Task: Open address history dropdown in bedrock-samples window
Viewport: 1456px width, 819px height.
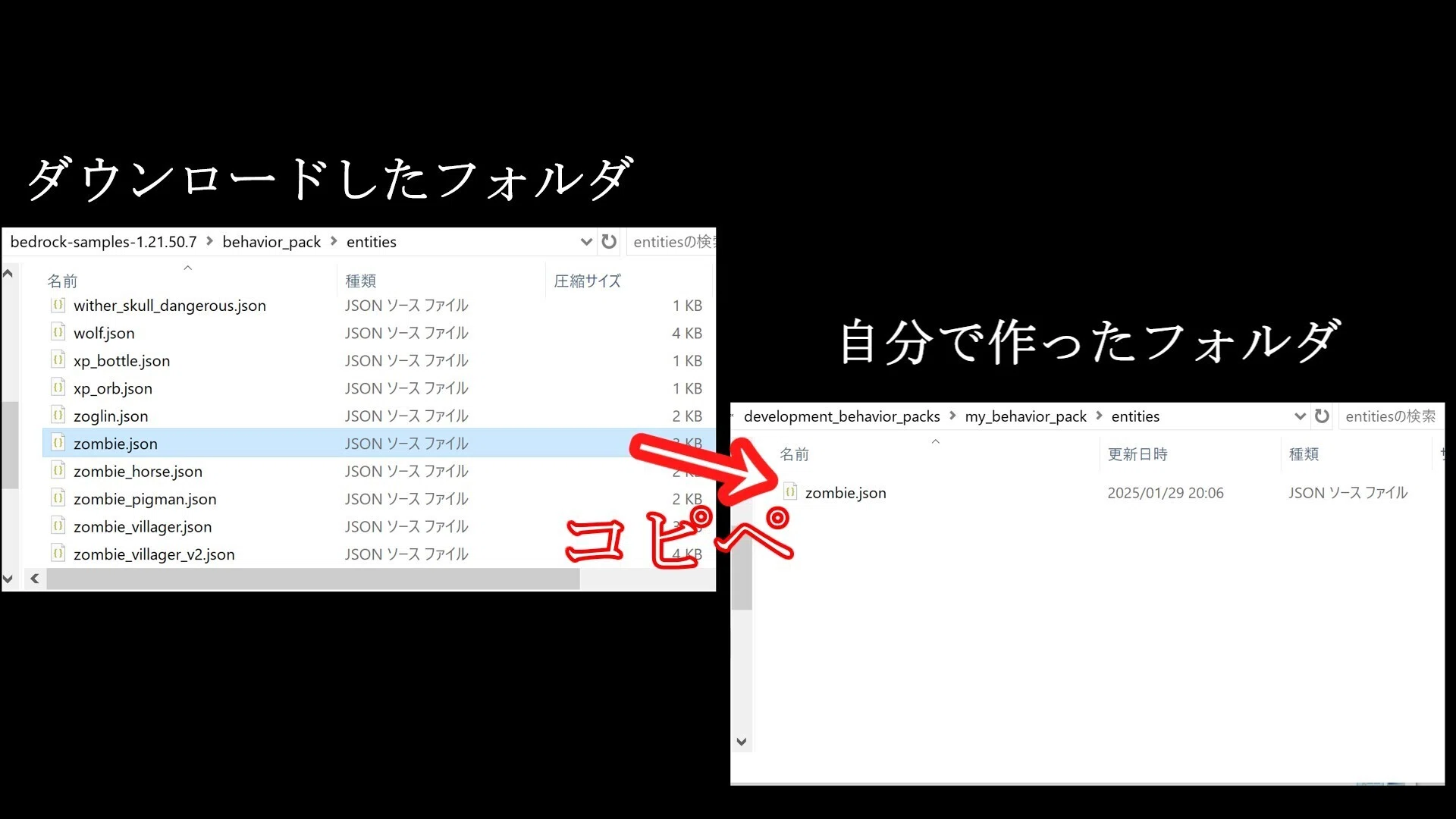Action: (x=585, y=242)
